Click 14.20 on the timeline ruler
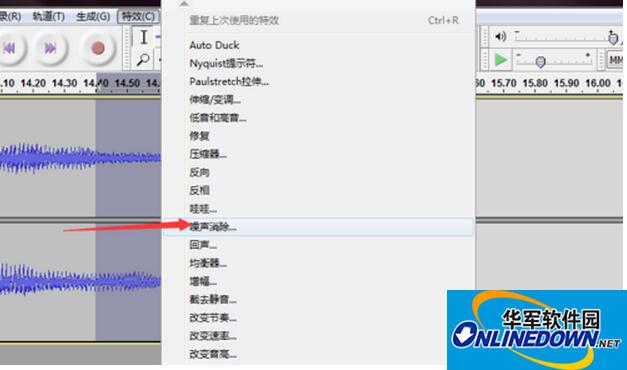Viewport: 627px width, 370px height. pos(33,83)
